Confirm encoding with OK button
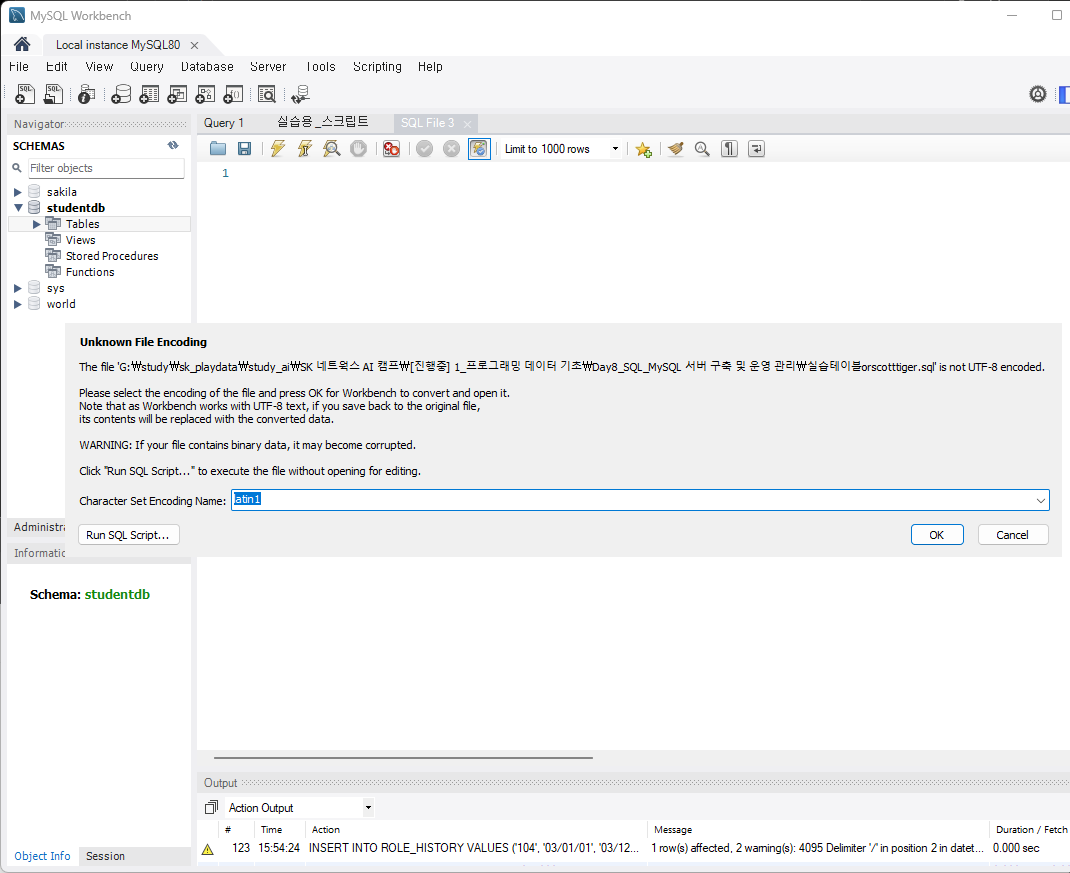The height and width of the screenshot is (873, 1070). 937,534
